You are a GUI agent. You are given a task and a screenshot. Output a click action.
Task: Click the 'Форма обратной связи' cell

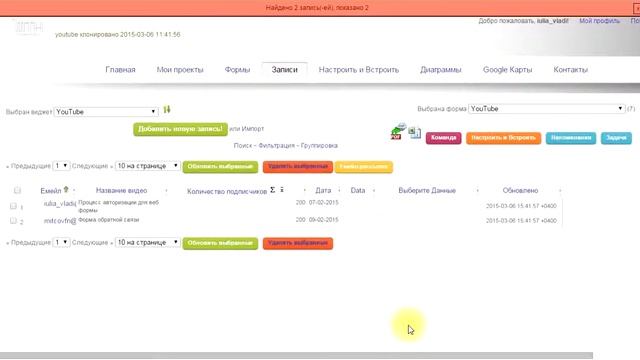coord(109,220)
